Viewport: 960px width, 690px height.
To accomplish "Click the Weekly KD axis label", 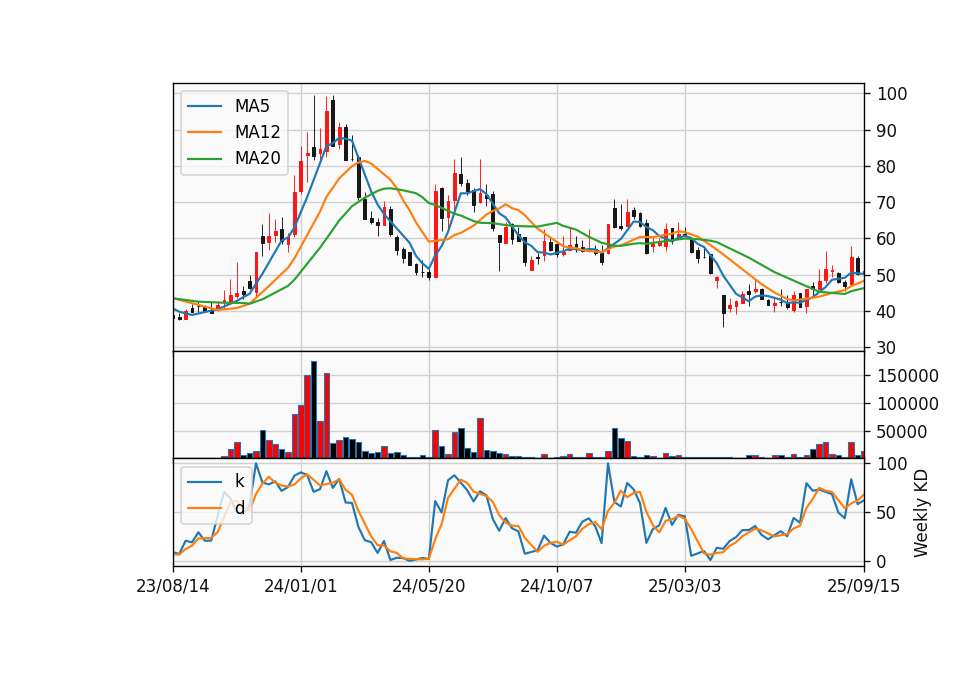I will point(920,513).
